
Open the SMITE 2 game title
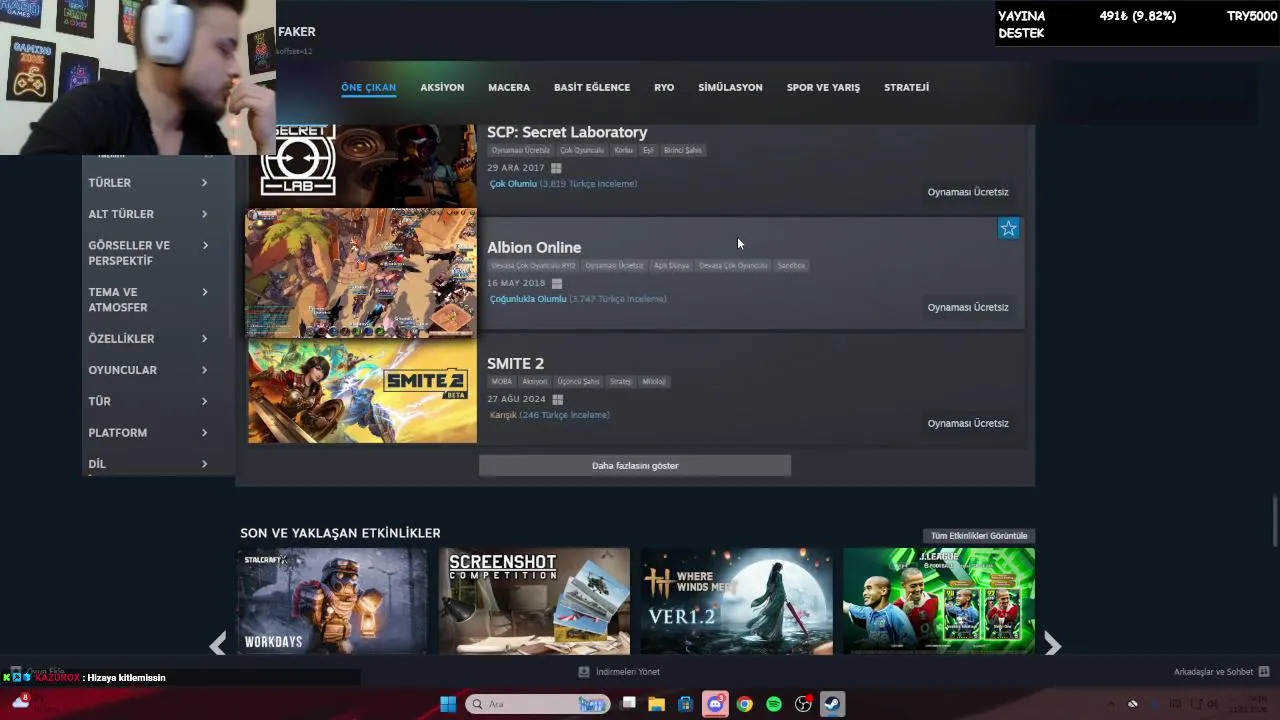(x=515, y=363)
